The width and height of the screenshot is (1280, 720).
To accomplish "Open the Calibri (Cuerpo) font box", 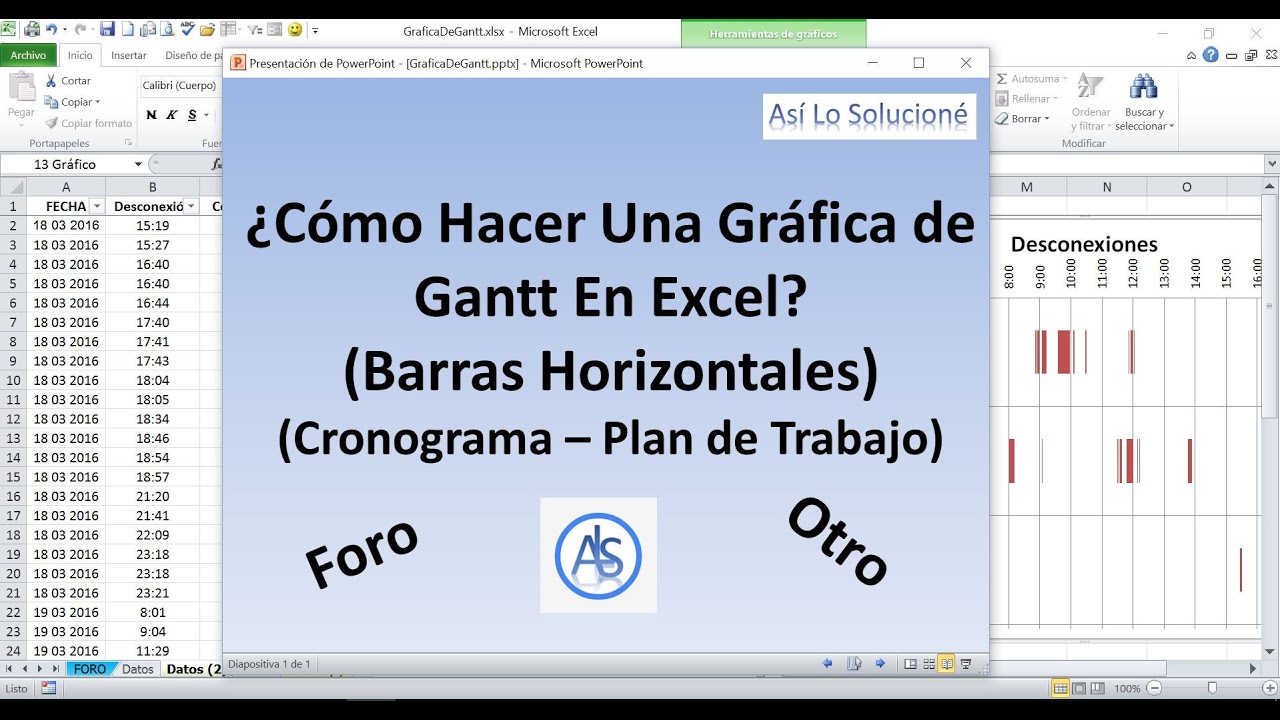I will click(x=180, y=86).
